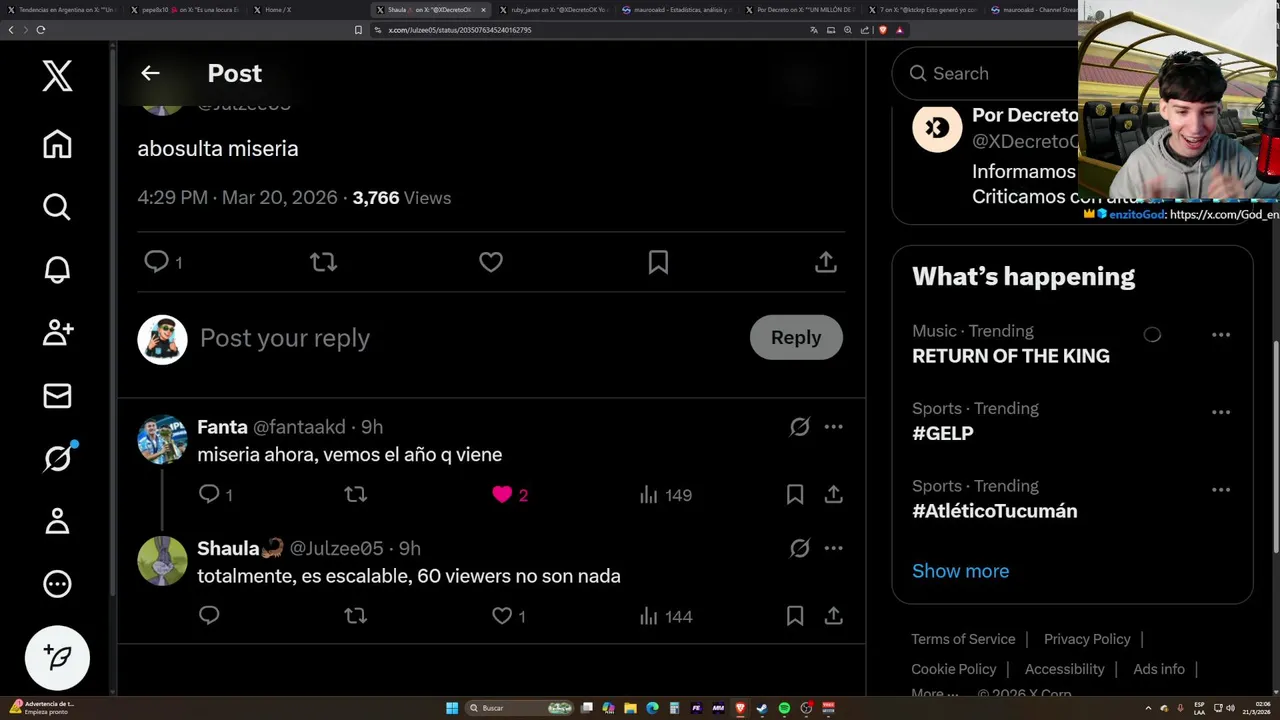Image resolution: width=1280 pixels, height=720 pixels.
Task: Open Windows Start menu
Action: click(452, 708)
